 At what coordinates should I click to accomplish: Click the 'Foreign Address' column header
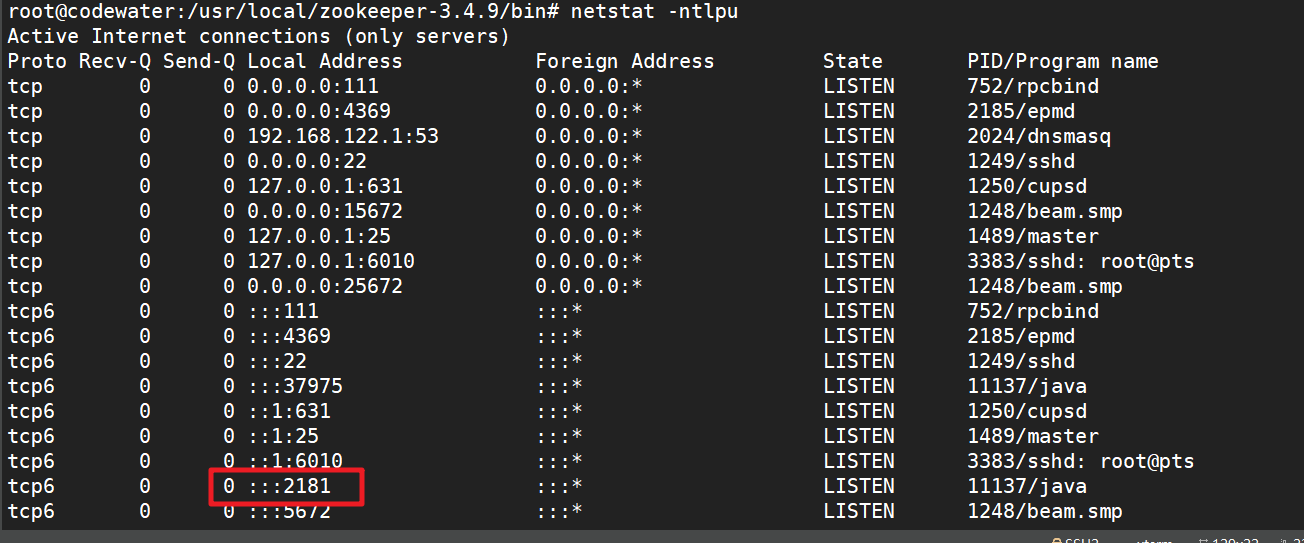(624, 62)
